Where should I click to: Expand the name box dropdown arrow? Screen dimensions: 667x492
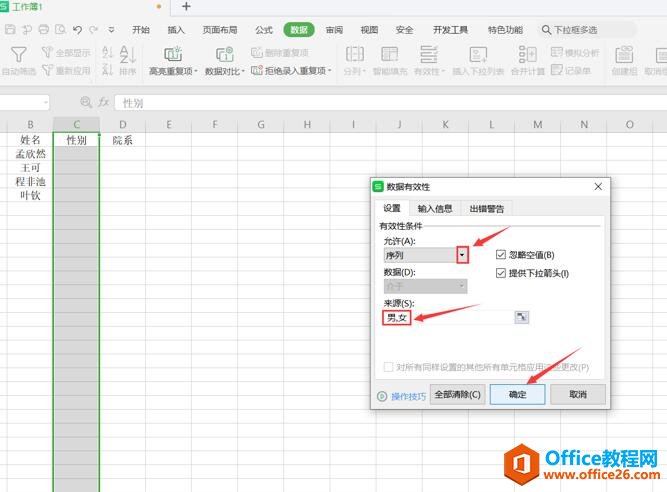click(46, 102)
